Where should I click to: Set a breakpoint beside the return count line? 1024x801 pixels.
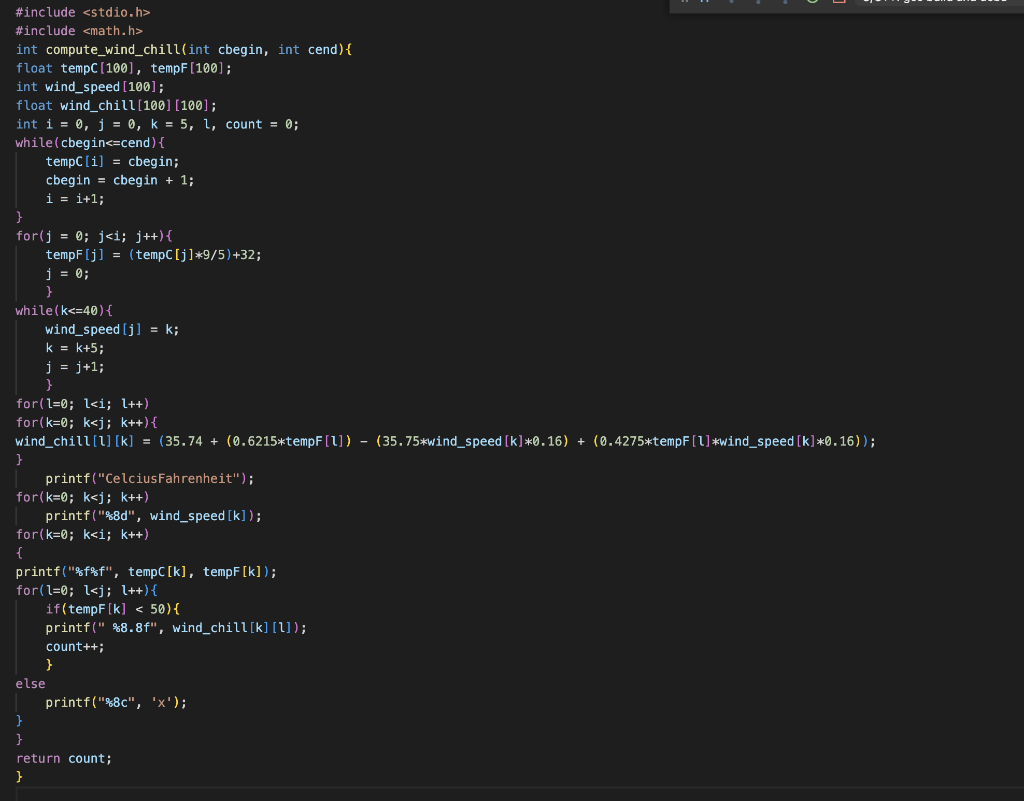pyautogui.click(x=7, y=758)
